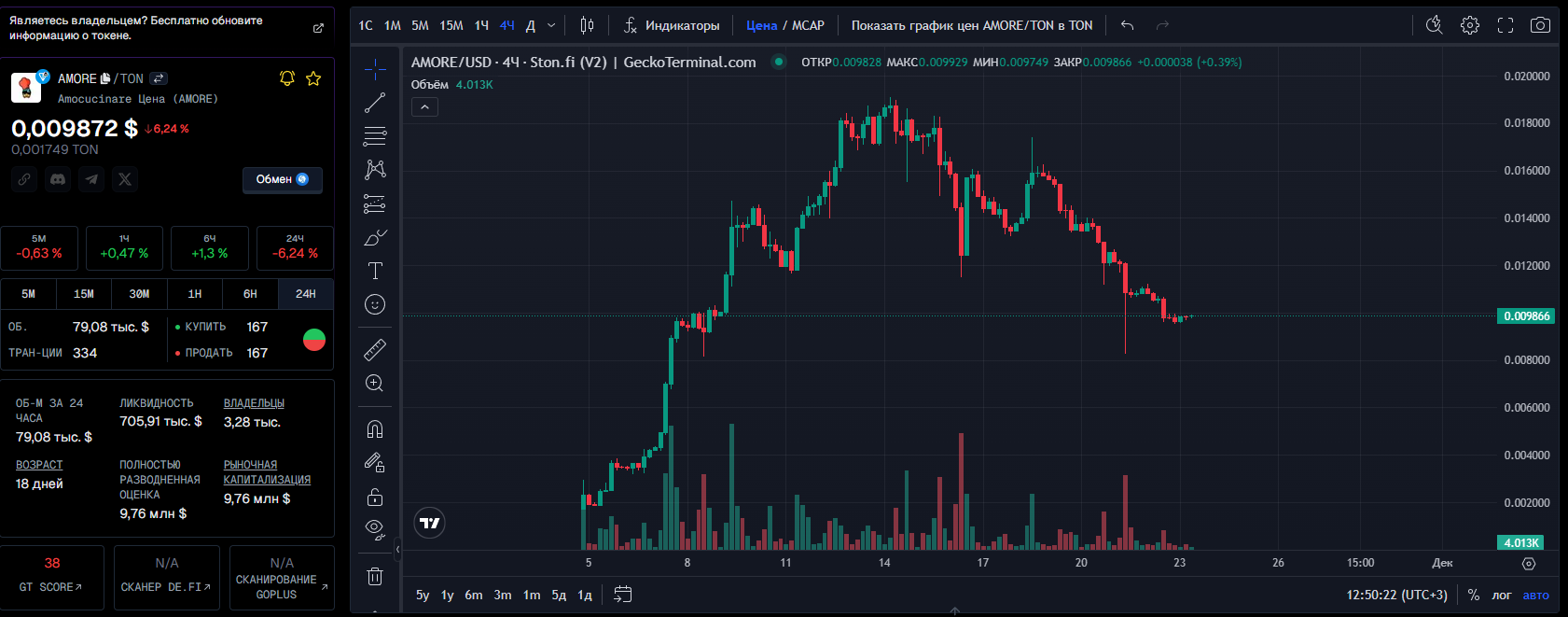Image resolution: width=1568 pixels, height=617 pixels.
Task: Select the crosshair cursor tool
Action: (x=375, y=69)
